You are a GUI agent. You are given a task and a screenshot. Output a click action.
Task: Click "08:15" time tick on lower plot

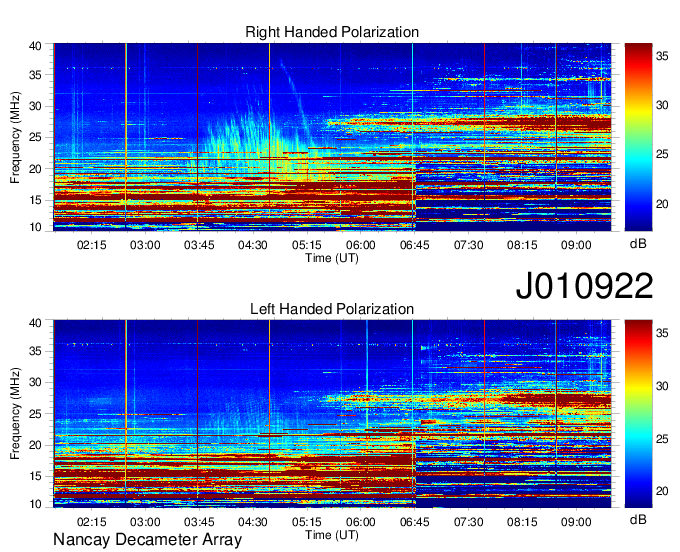click(x=522, y=522)
